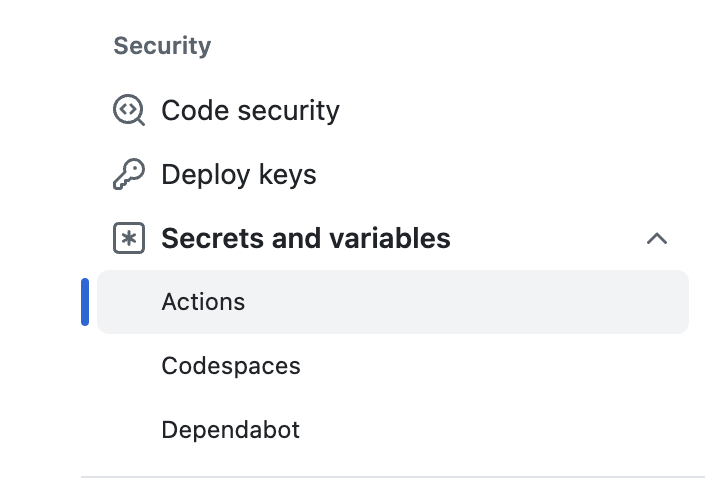717x487 pixels.
Task: Open the Deploy keys text link
Action: pos(239,175)
